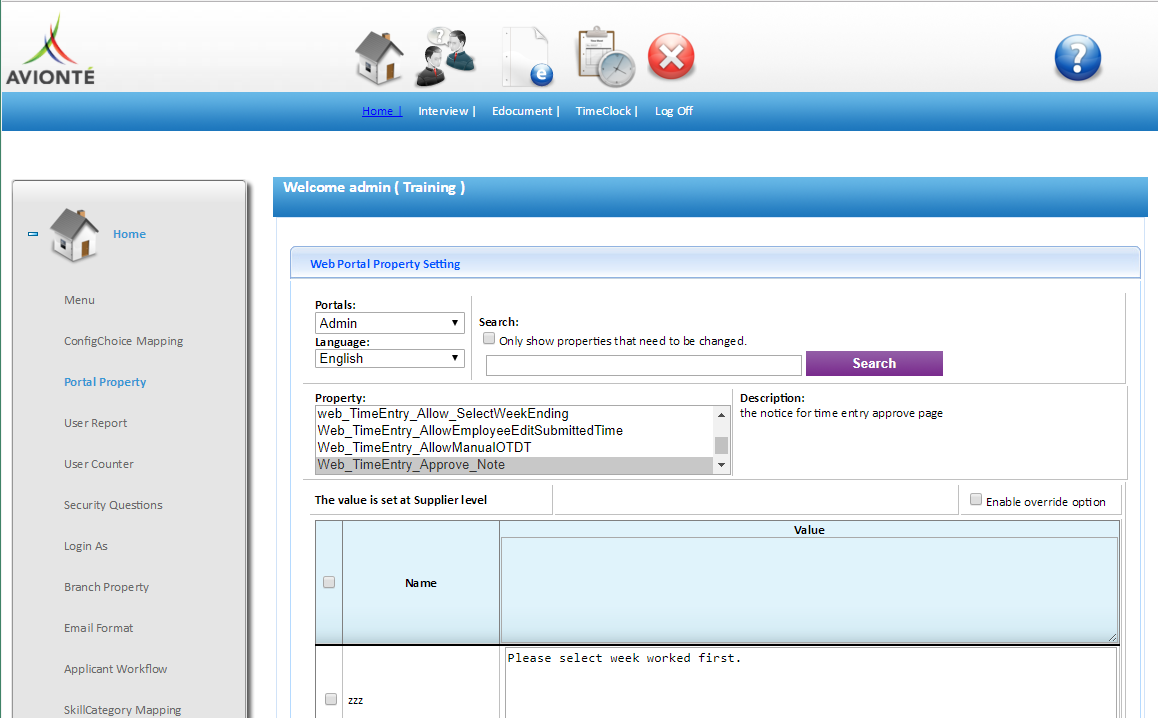Open the blue Help question mark icon

click(1078, 58)
